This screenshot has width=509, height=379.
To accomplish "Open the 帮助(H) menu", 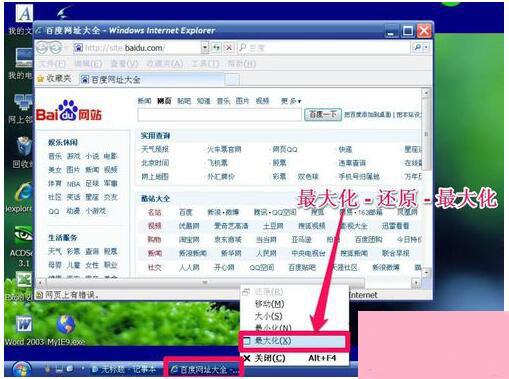I will tap(242, 63).
